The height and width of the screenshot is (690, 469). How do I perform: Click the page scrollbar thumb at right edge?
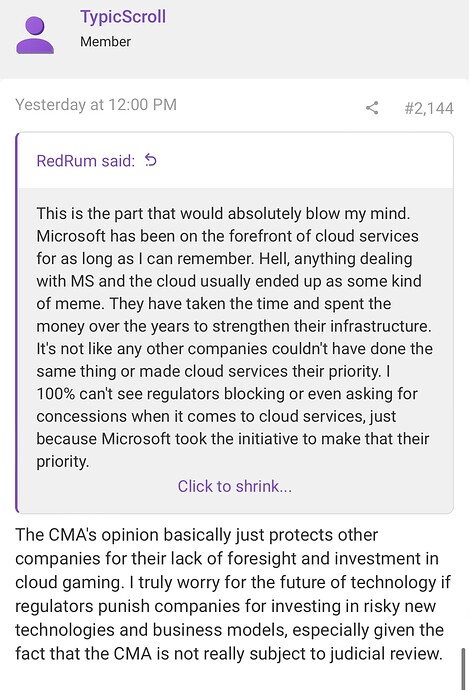pos(463,668)
